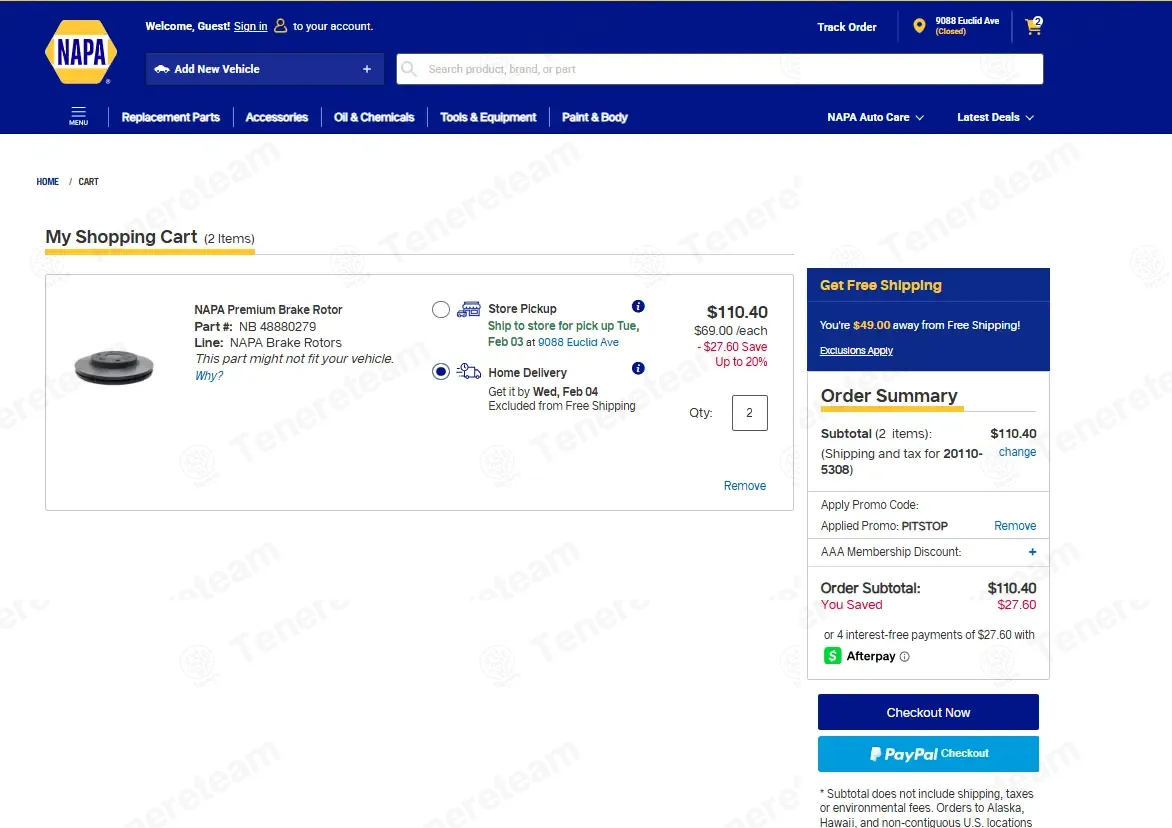Open Tools & Equipment menu
The image size is (1172, 828).
pos(488,117)
